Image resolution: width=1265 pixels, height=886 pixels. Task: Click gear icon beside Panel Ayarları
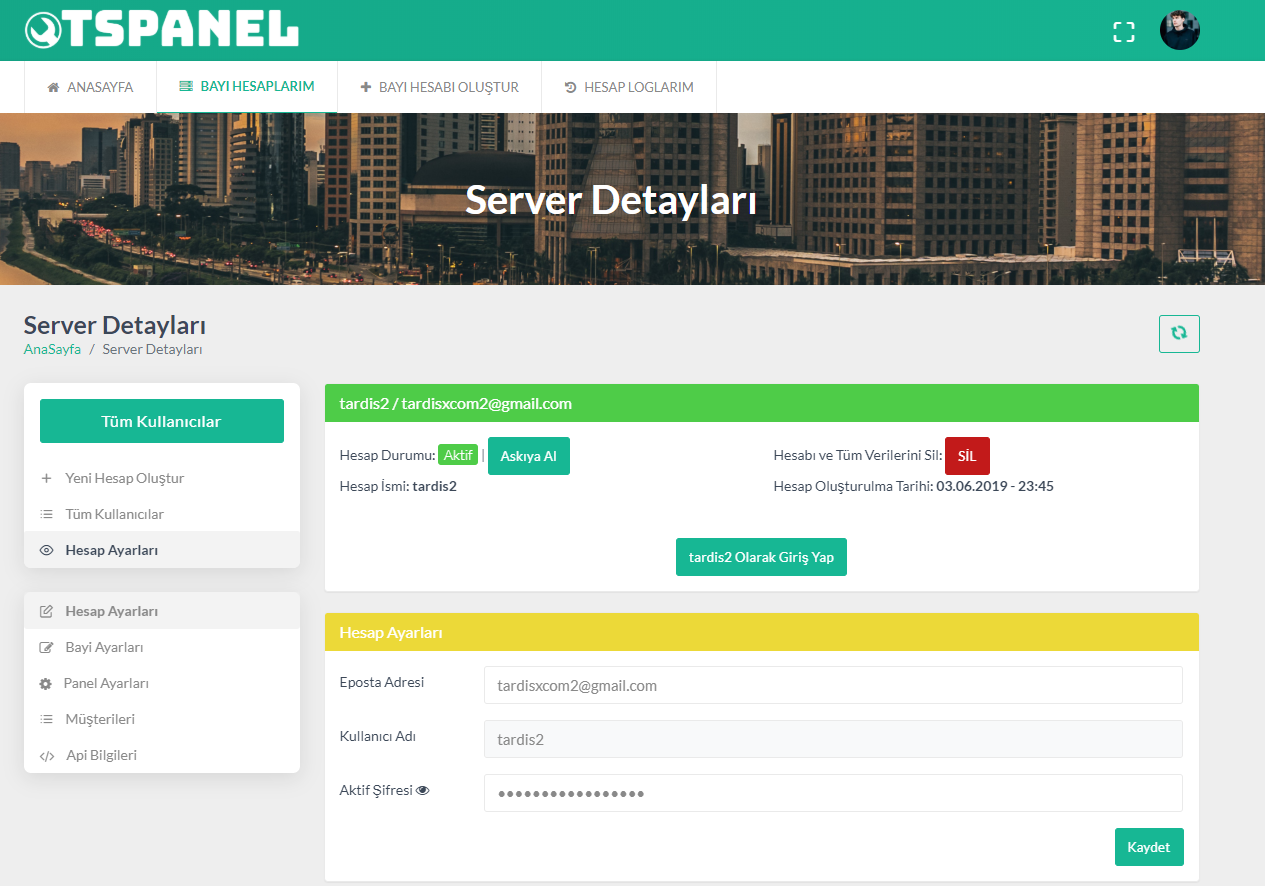click(x=45, y=684)
